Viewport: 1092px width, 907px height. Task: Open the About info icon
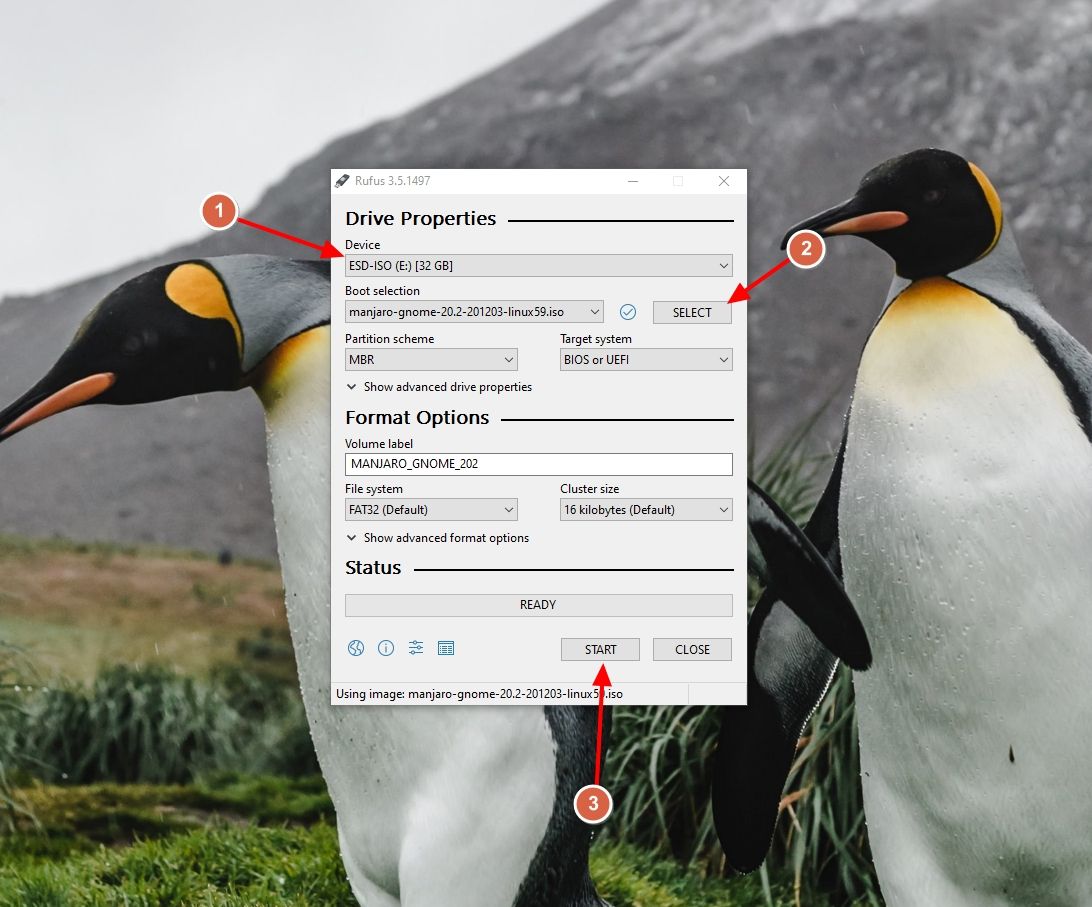coord(386,648)
